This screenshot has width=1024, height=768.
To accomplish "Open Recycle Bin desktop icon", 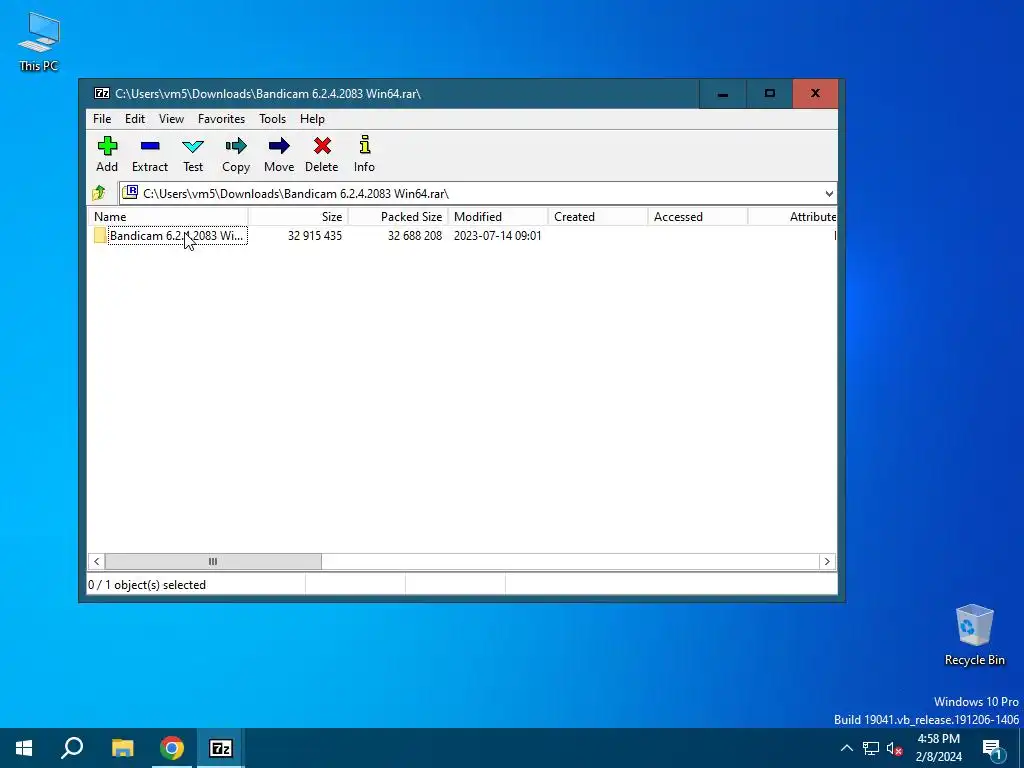I will tap(974, 635).
